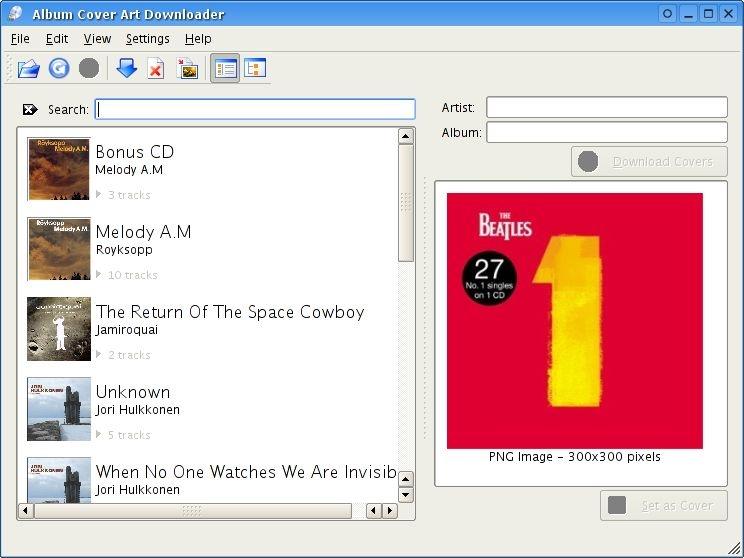Select the Jamiroquai Space Cowboy thumbnail
This screenshot has width=744, height=558.
(x=59, y=329)
